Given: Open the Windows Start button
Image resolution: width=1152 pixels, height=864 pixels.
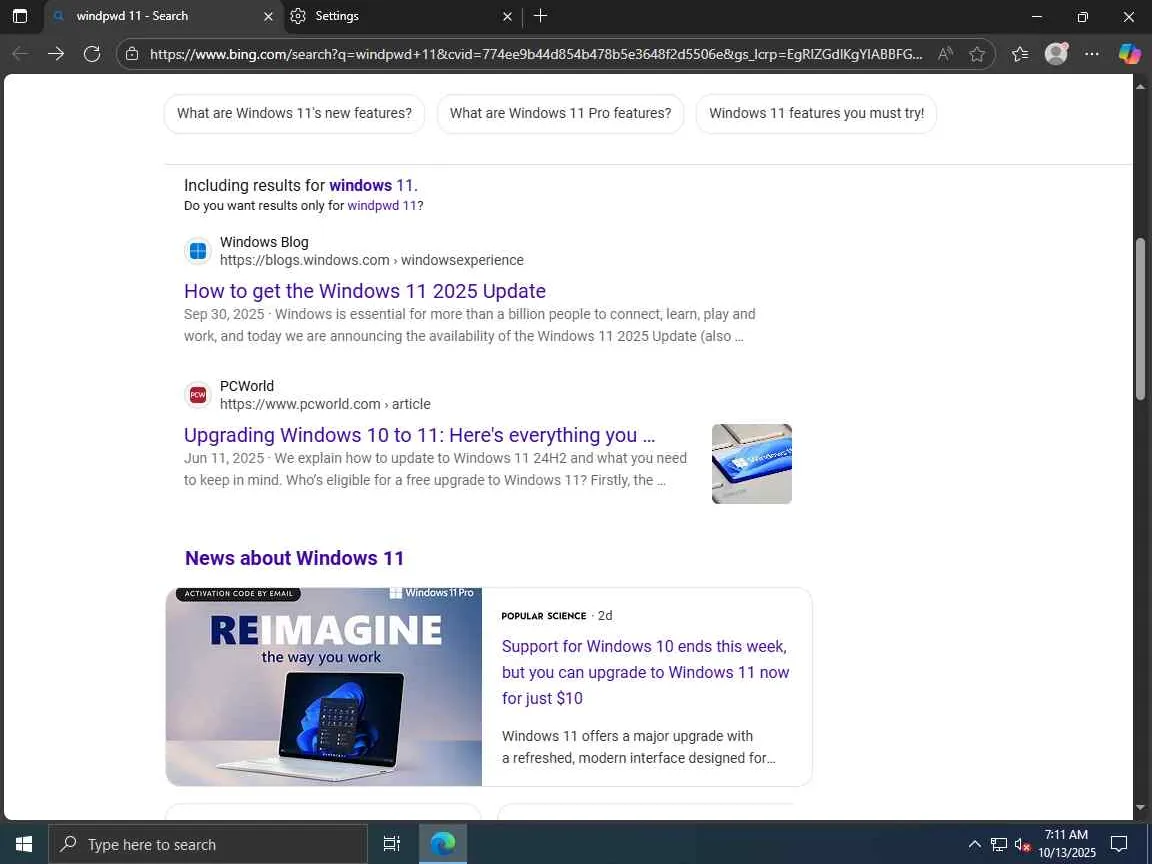Looking at the screenshot, I should pyautogui.click(x=24, y=843).
